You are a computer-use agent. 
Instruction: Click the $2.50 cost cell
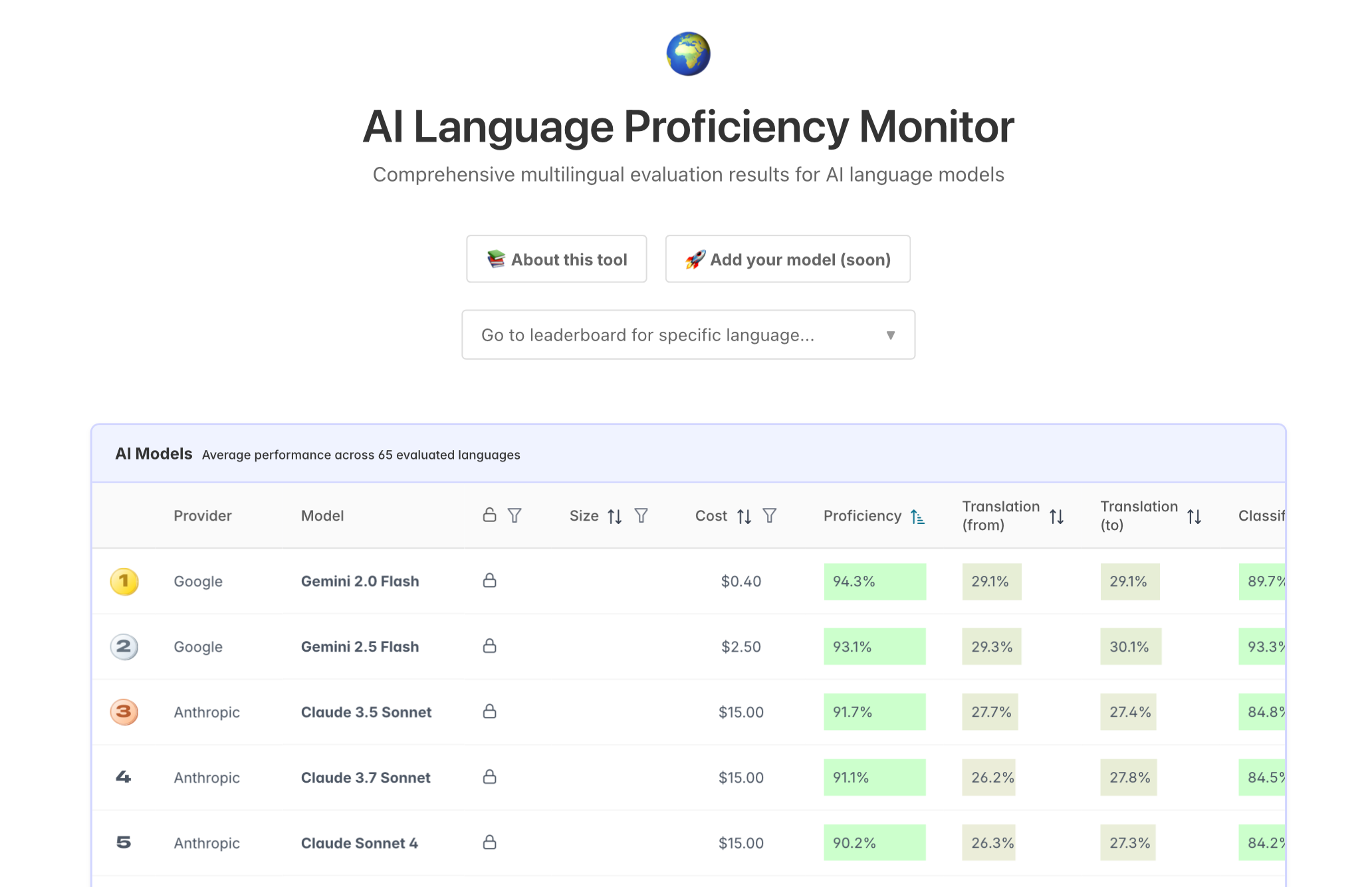741,646
